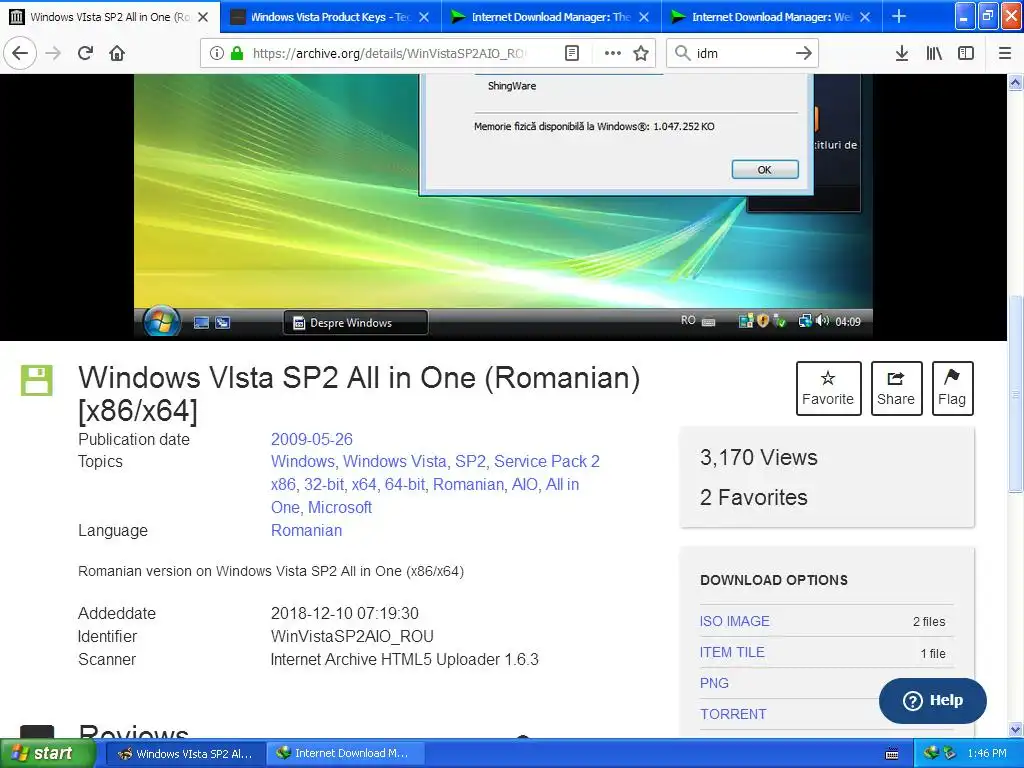
Task: Switch to Internet Download Manager: The tab
Action: (551, 17)
